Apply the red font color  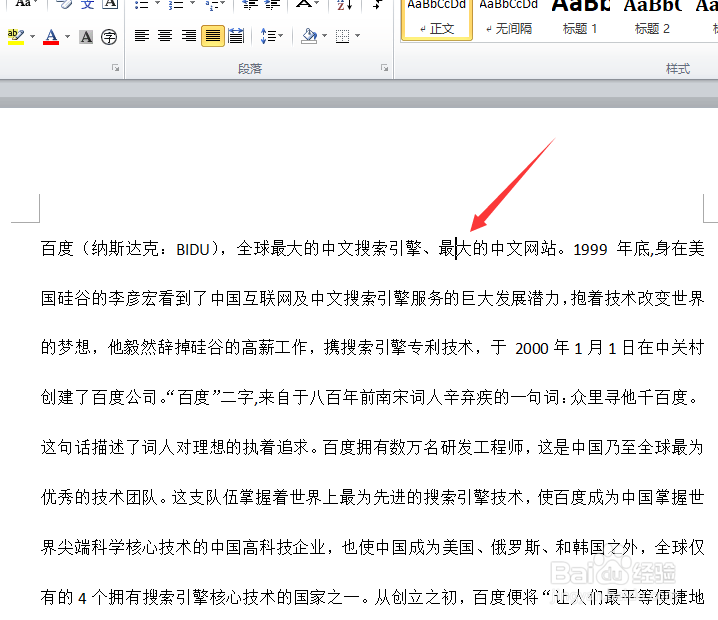(51, 36)
